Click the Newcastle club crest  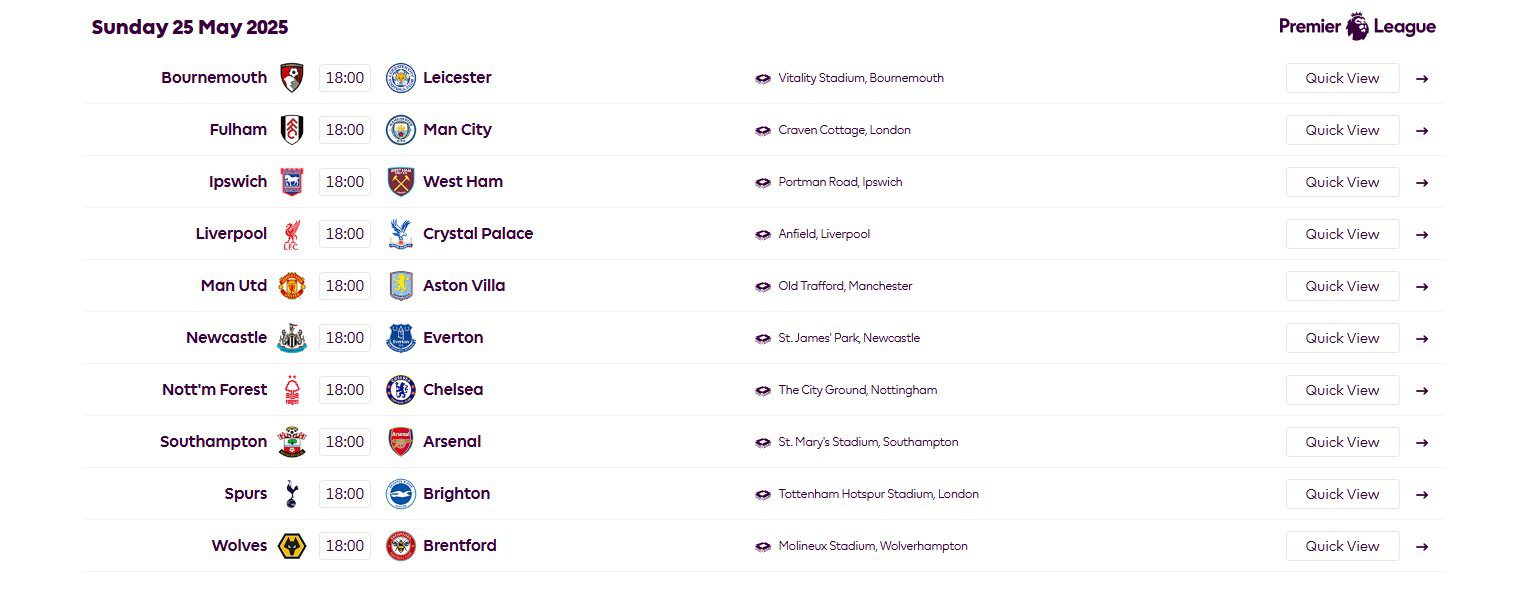coord(292,338)
